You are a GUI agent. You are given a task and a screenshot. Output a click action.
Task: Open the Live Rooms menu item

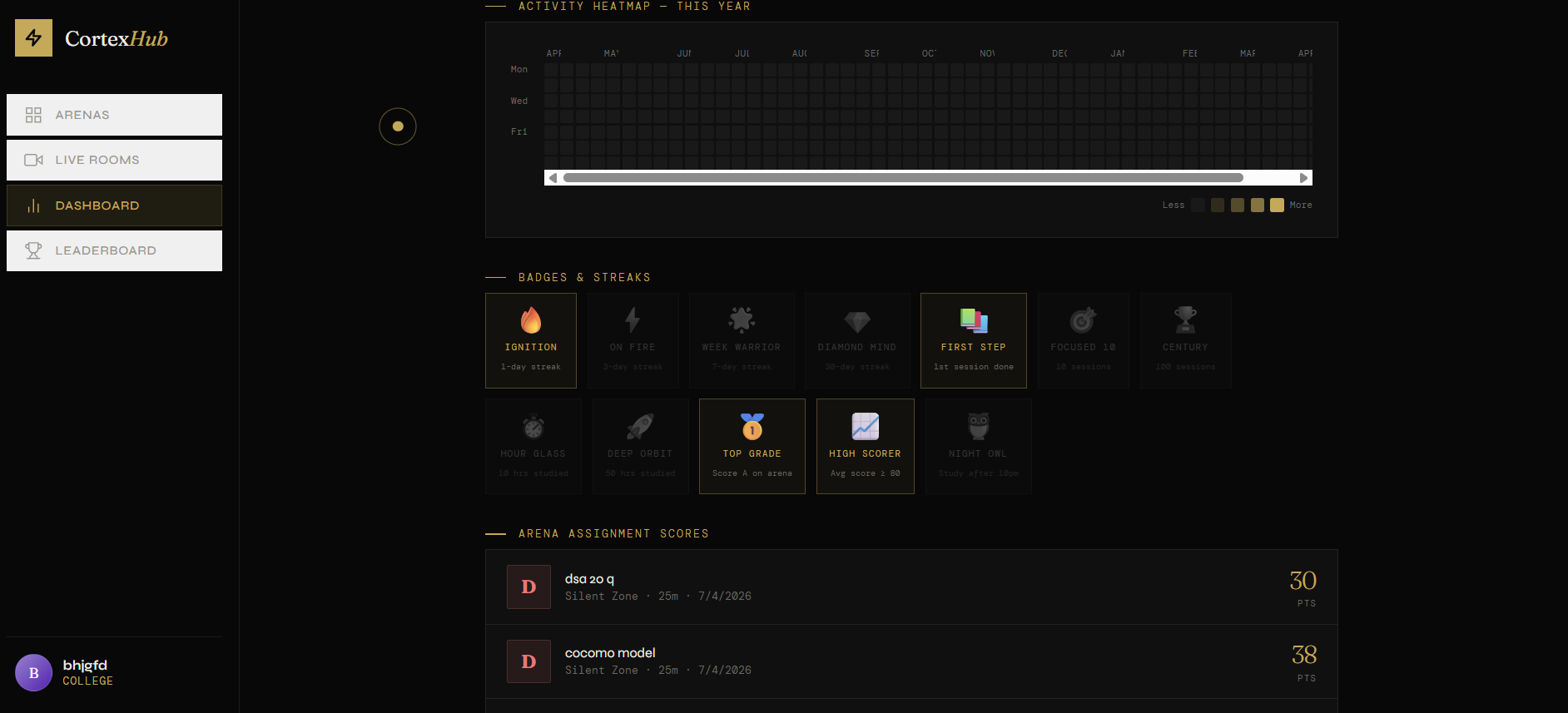[114, 160]
